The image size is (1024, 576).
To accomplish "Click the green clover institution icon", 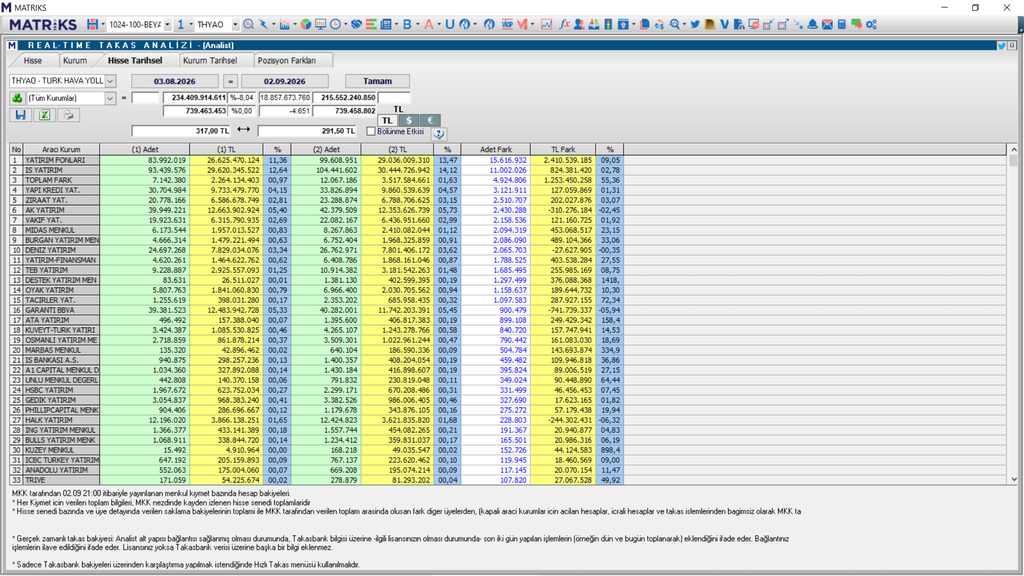I will (17, 98).
